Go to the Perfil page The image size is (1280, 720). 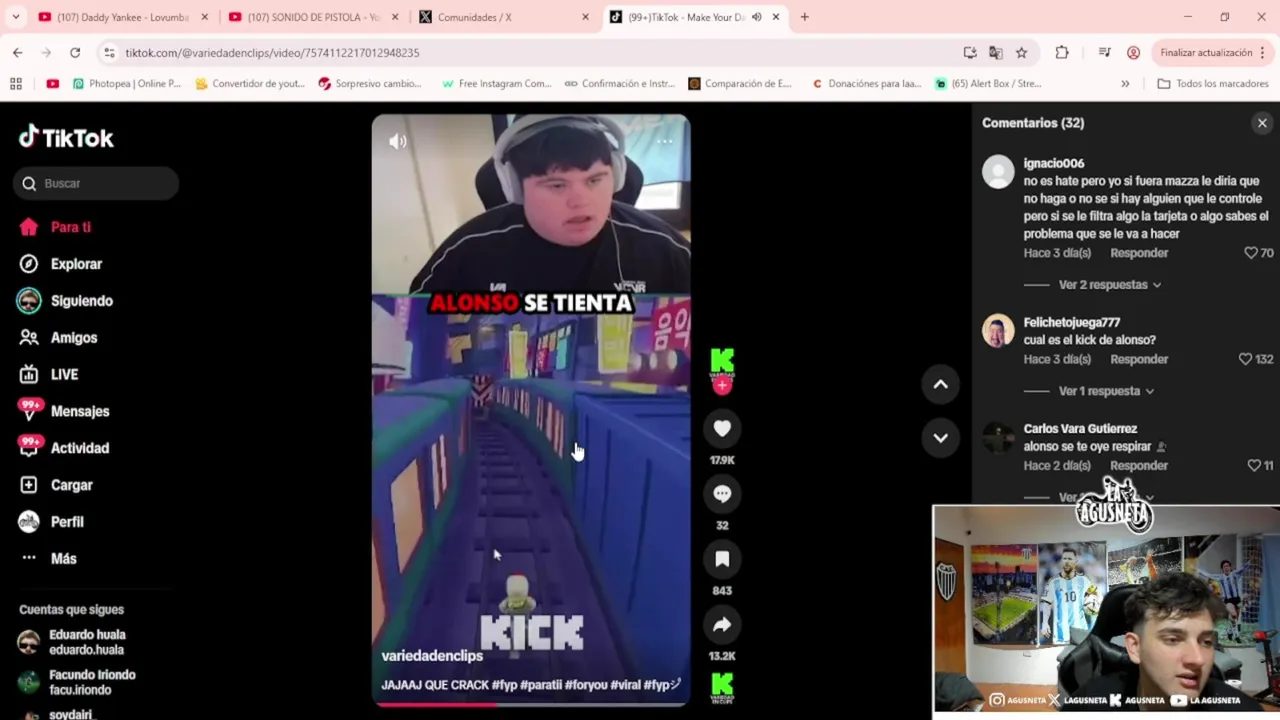pos(51,522)
